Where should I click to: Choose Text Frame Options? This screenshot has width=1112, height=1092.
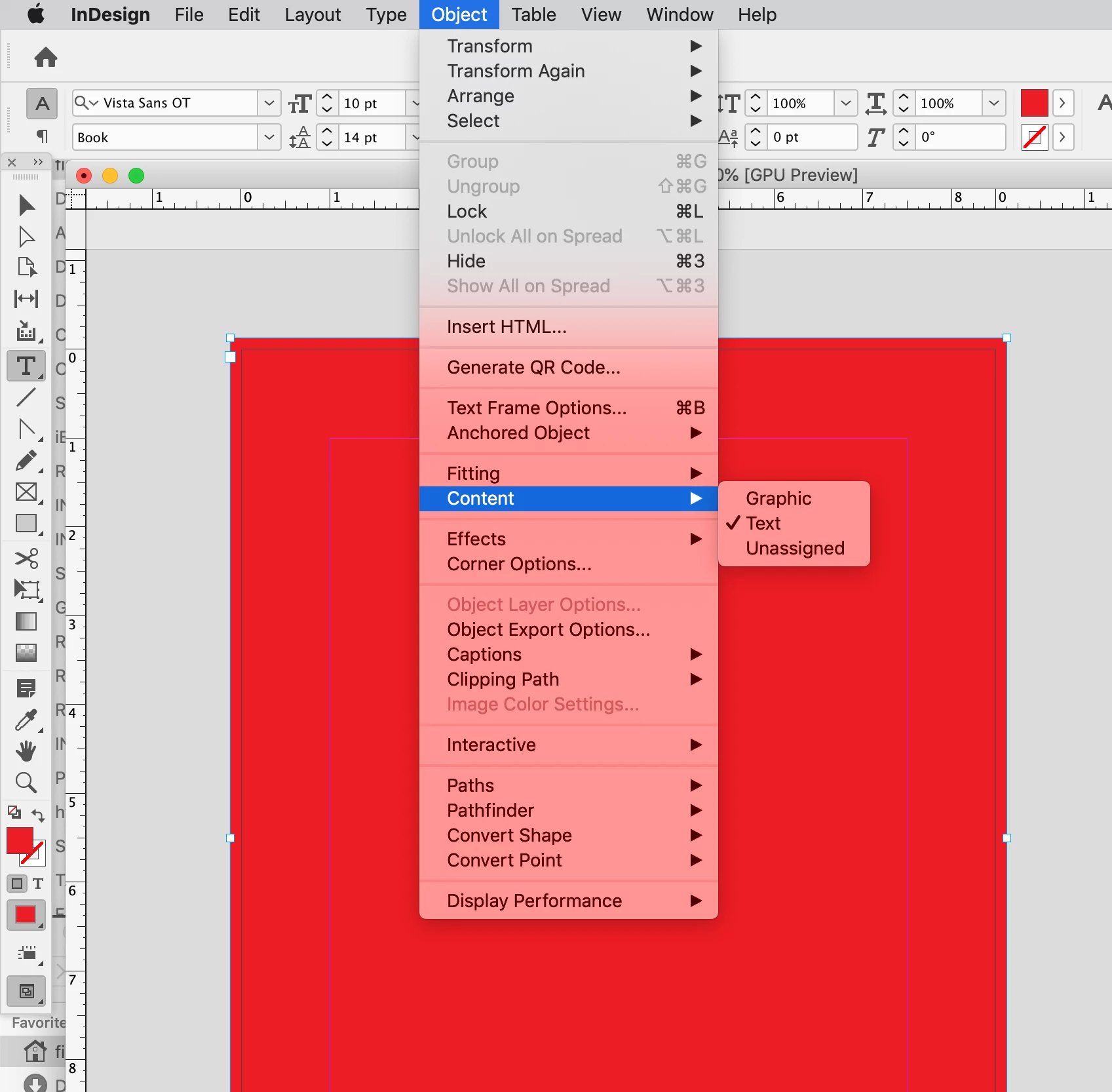pyautogui.click(x=569, y=408)
